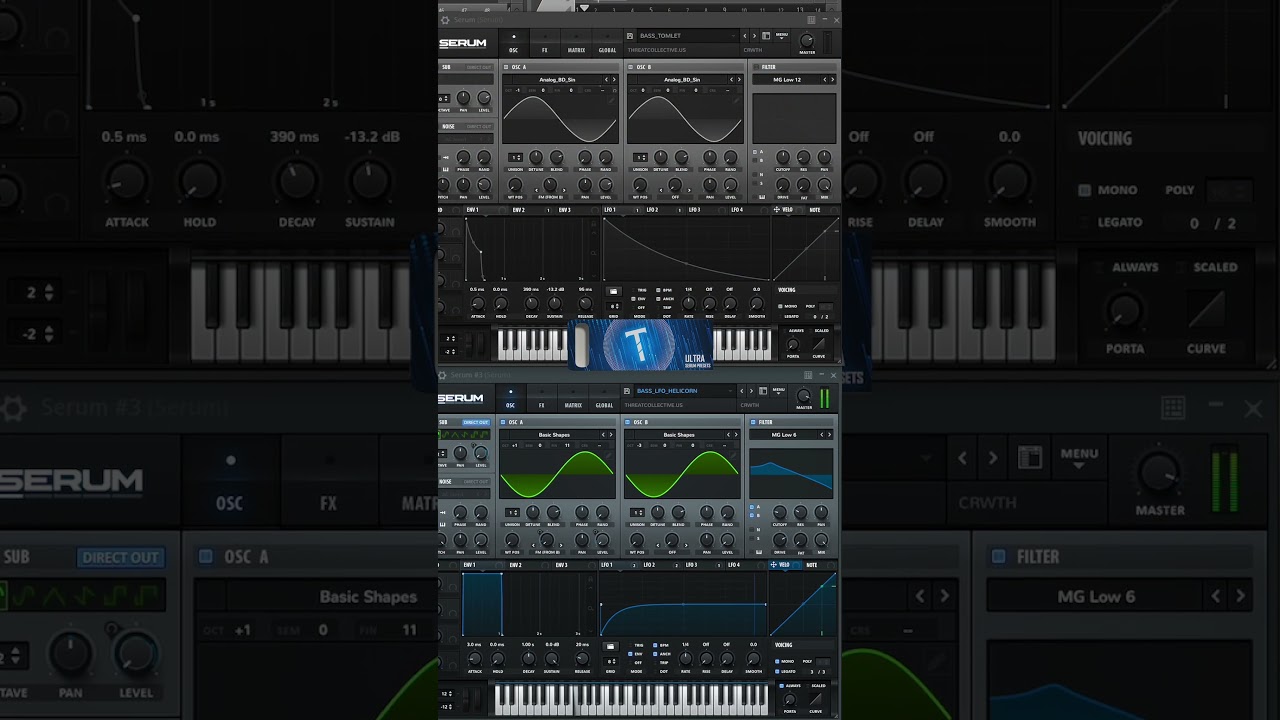Go to next preset in Serum #3

(x=753, y=391)
